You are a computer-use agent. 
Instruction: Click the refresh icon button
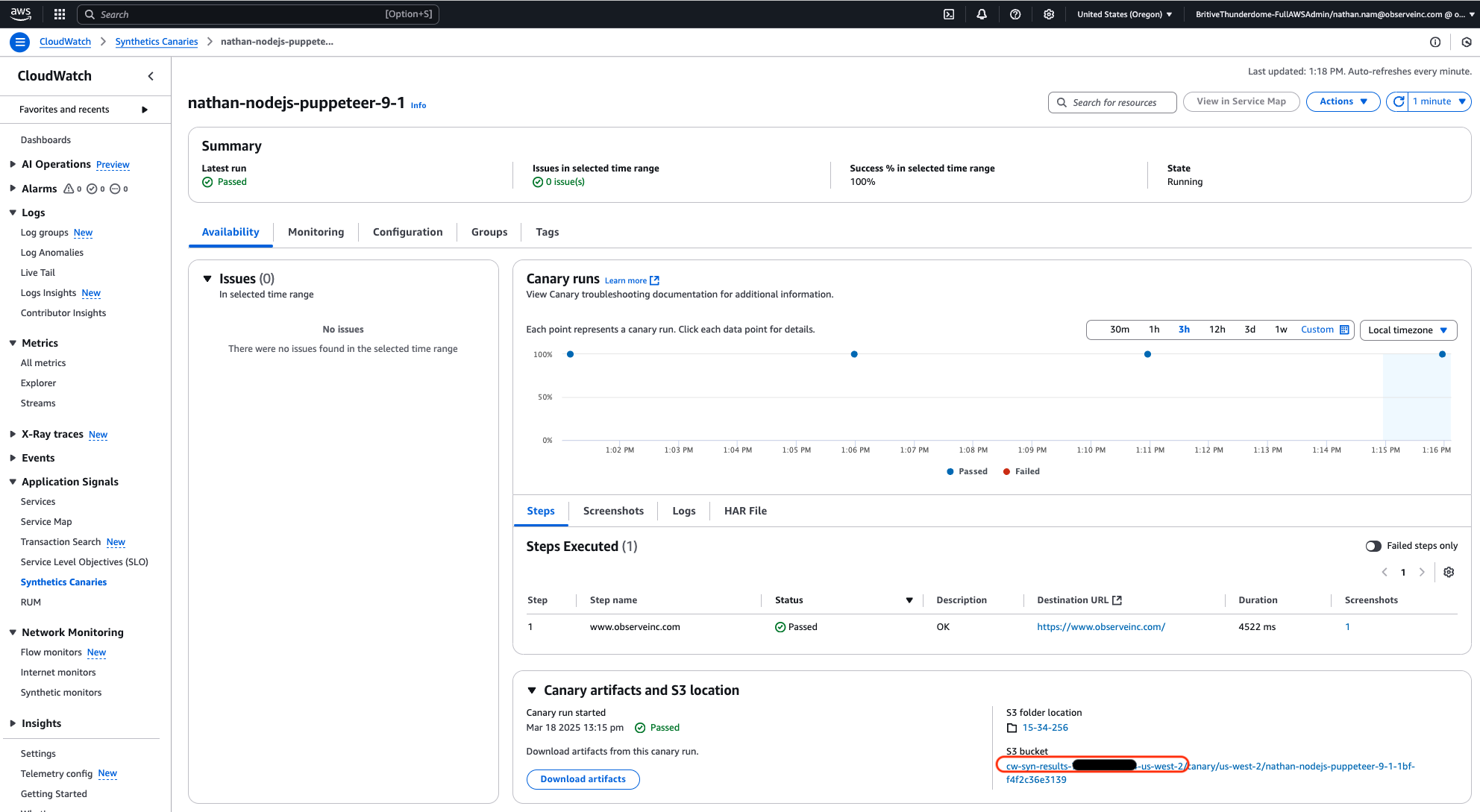1398,101
